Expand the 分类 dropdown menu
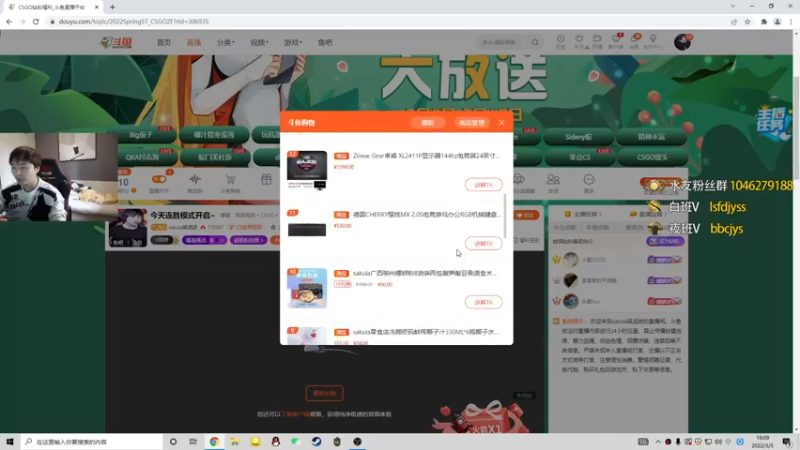The image size is (800, 450). (225, 42)
